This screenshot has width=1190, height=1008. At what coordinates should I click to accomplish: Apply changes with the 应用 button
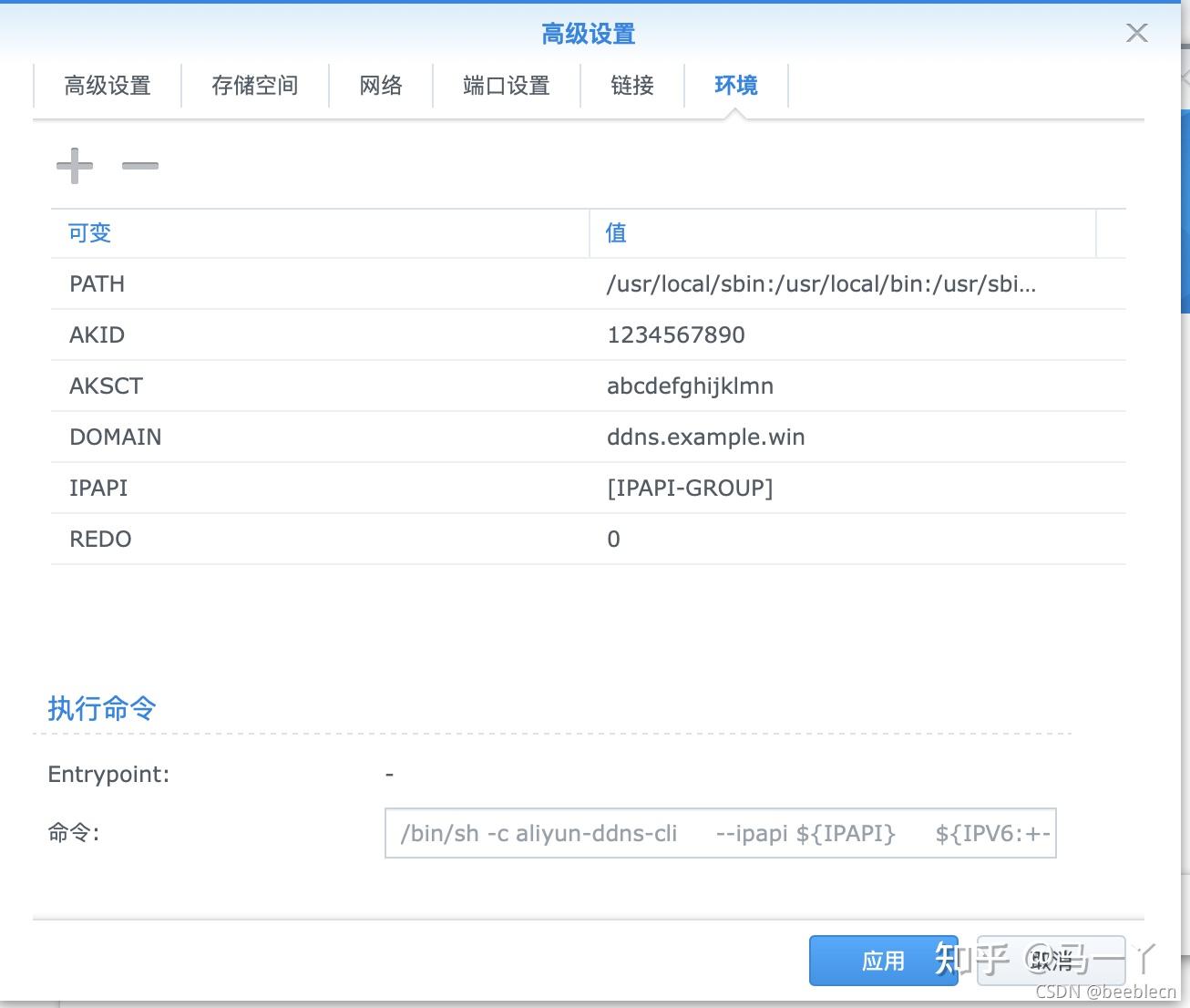point(882,961)
